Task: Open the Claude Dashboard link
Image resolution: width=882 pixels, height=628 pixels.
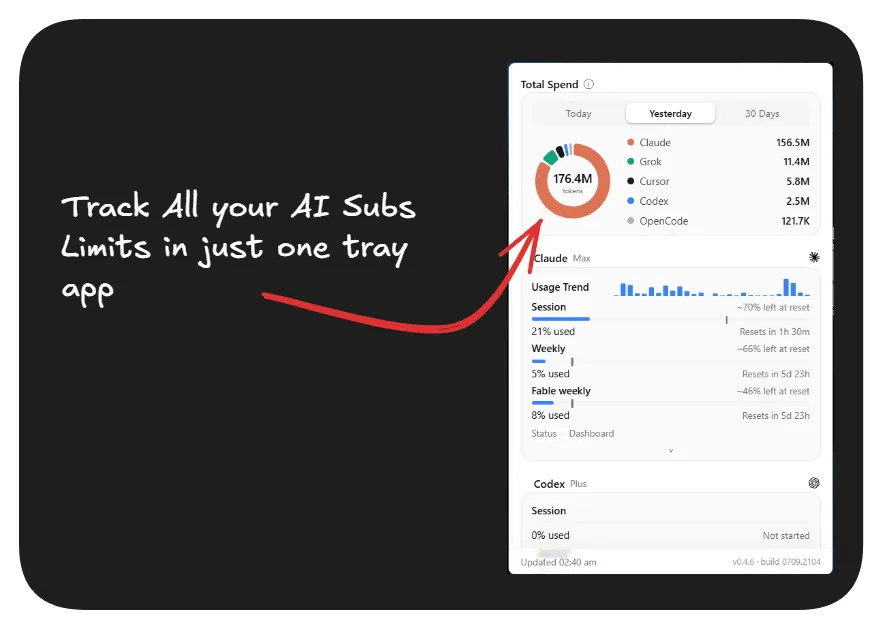Action: 591,434
